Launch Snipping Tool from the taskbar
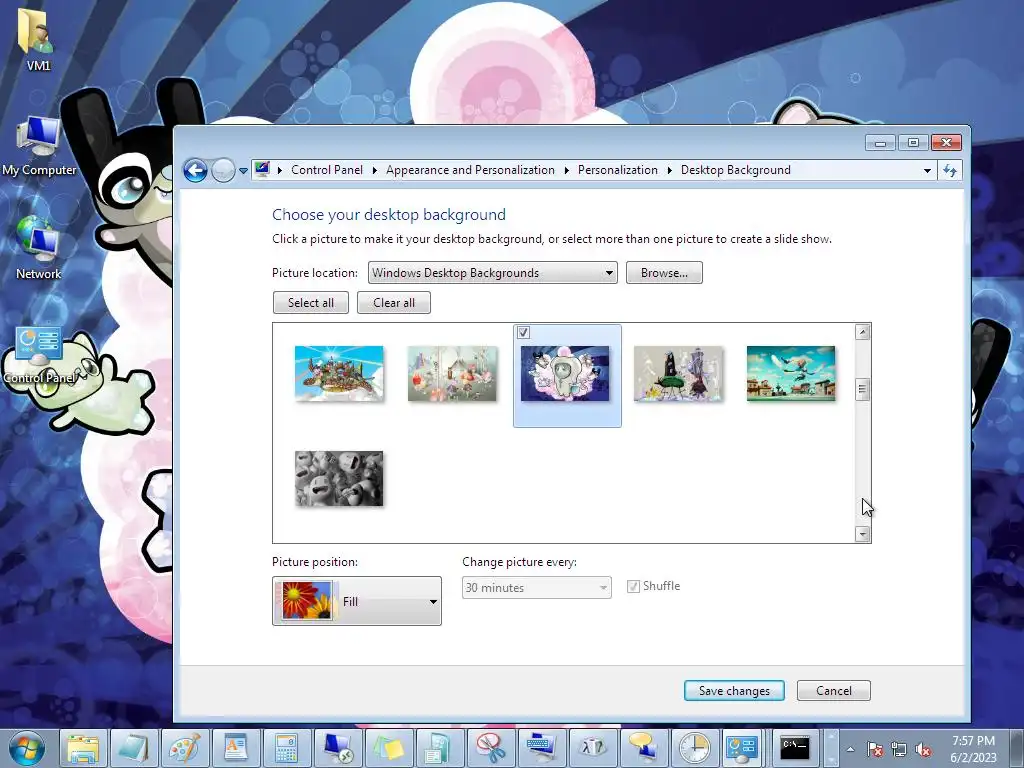This screenshot has height=768, width=1024. pos(490,748)
